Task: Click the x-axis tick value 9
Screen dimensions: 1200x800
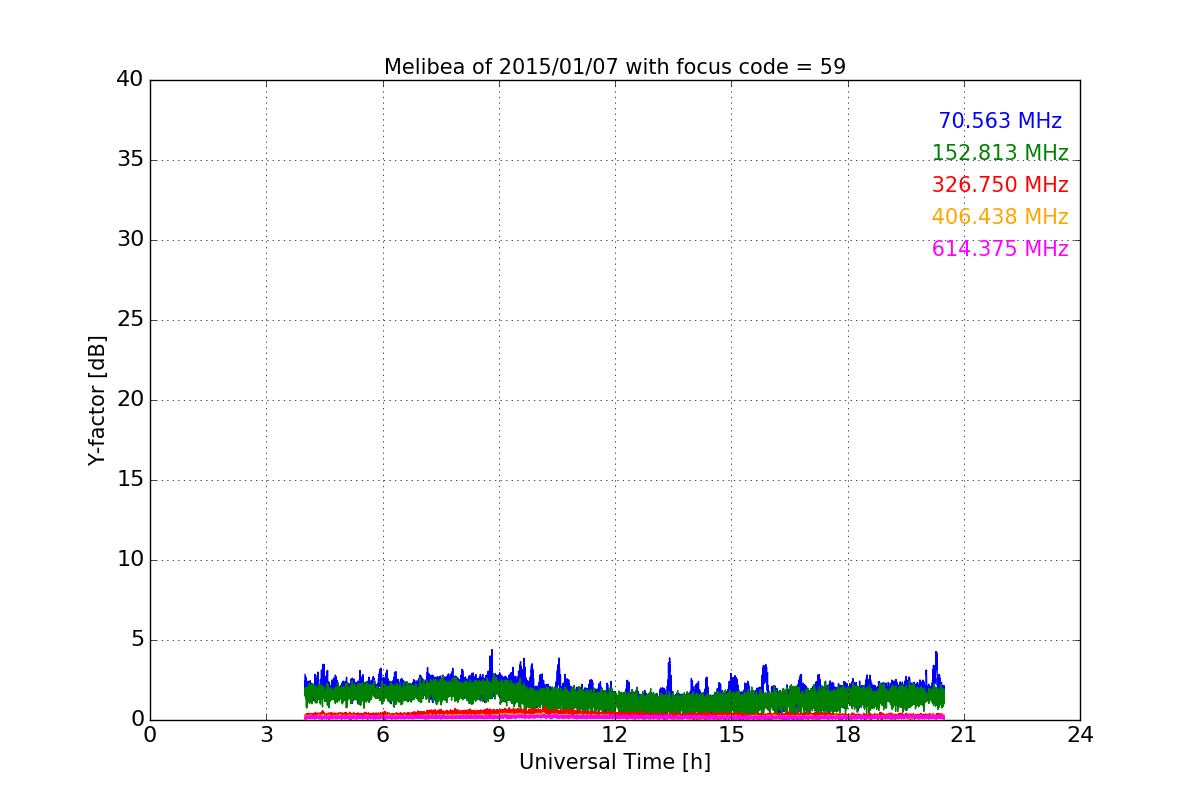Action: tap(499, 735)
